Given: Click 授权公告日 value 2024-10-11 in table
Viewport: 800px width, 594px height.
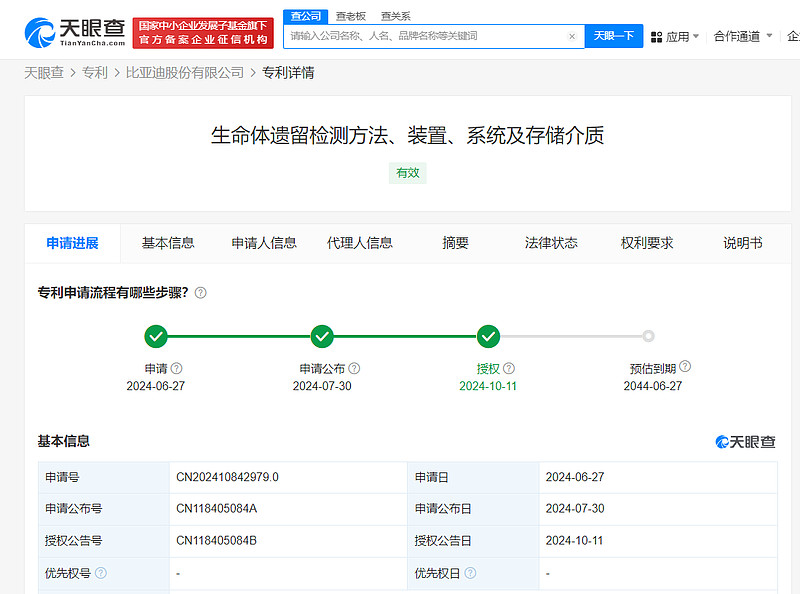Looking at the screenshot, I should pyautogui.click(x=574, y=541).
